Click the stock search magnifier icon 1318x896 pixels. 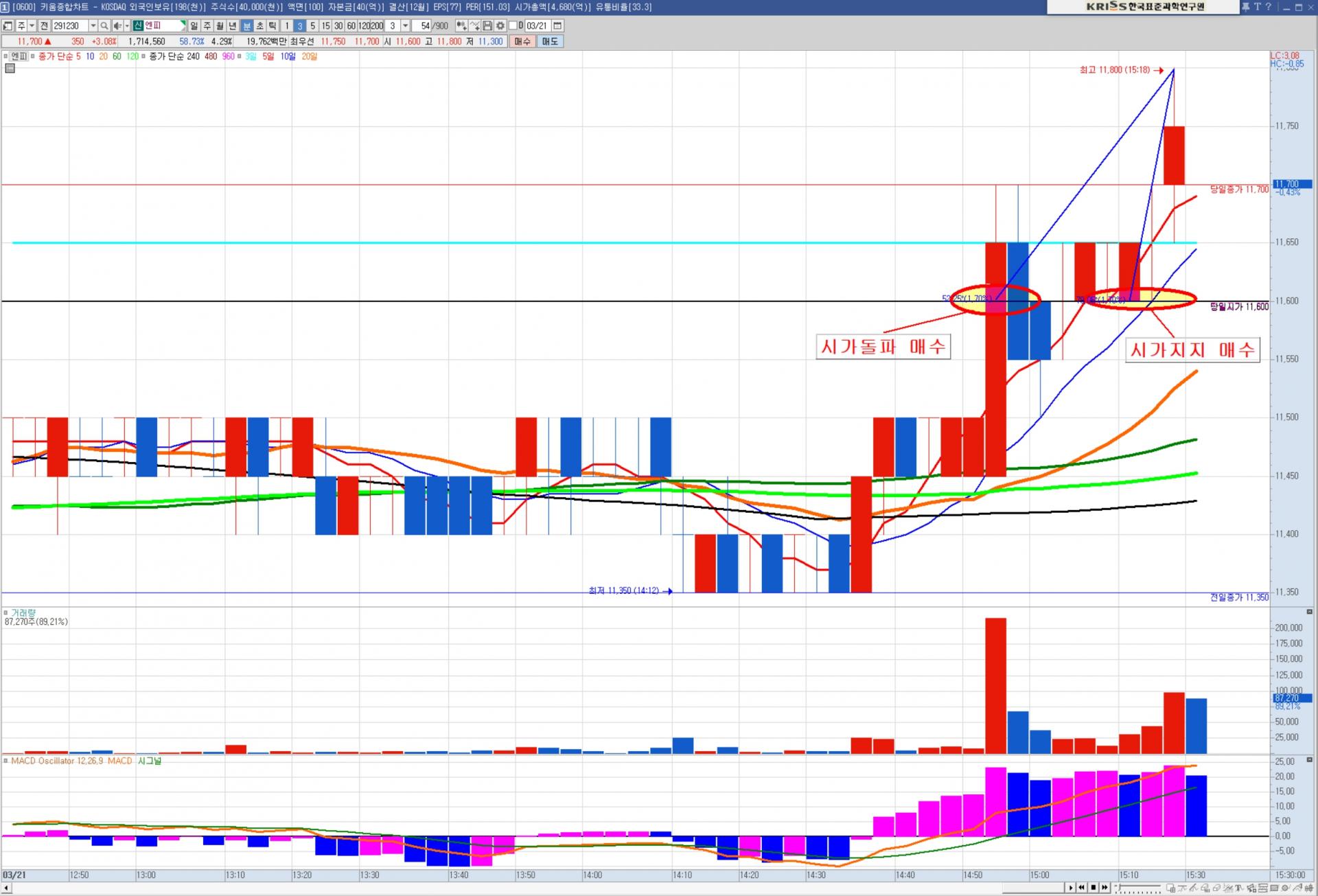coord(104,26)
